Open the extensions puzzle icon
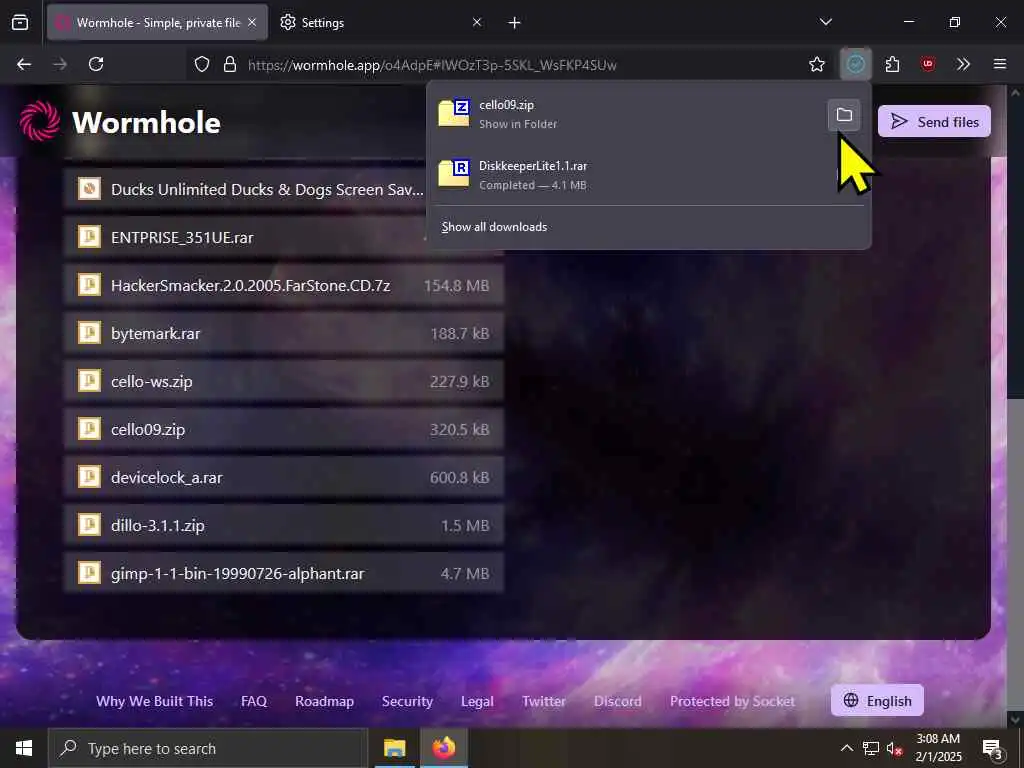The width and height of the screenshot is (1024, 768). (x=892, y=64)
